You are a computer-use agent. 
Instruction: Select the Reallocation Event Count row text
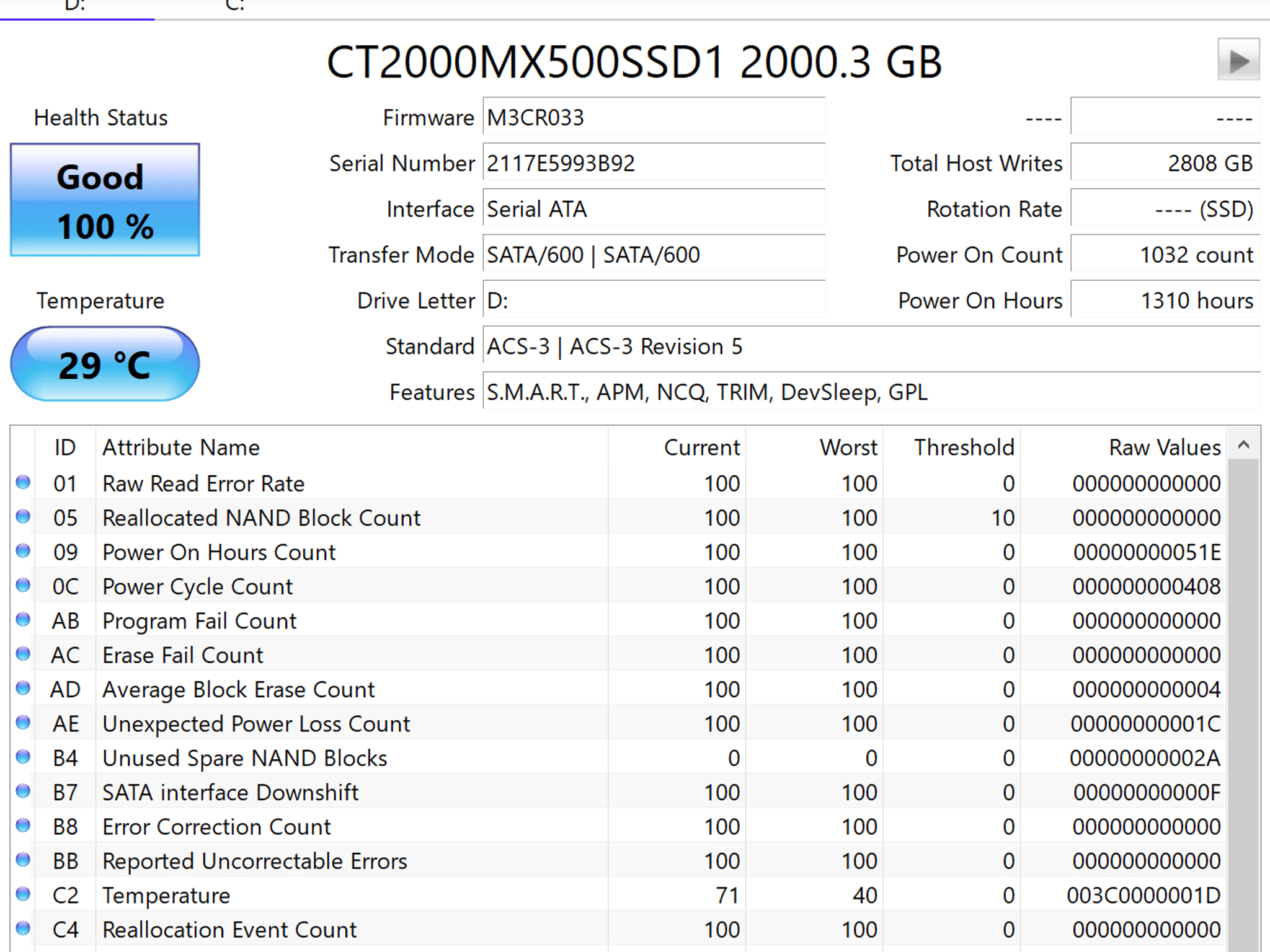coord(229,930)
